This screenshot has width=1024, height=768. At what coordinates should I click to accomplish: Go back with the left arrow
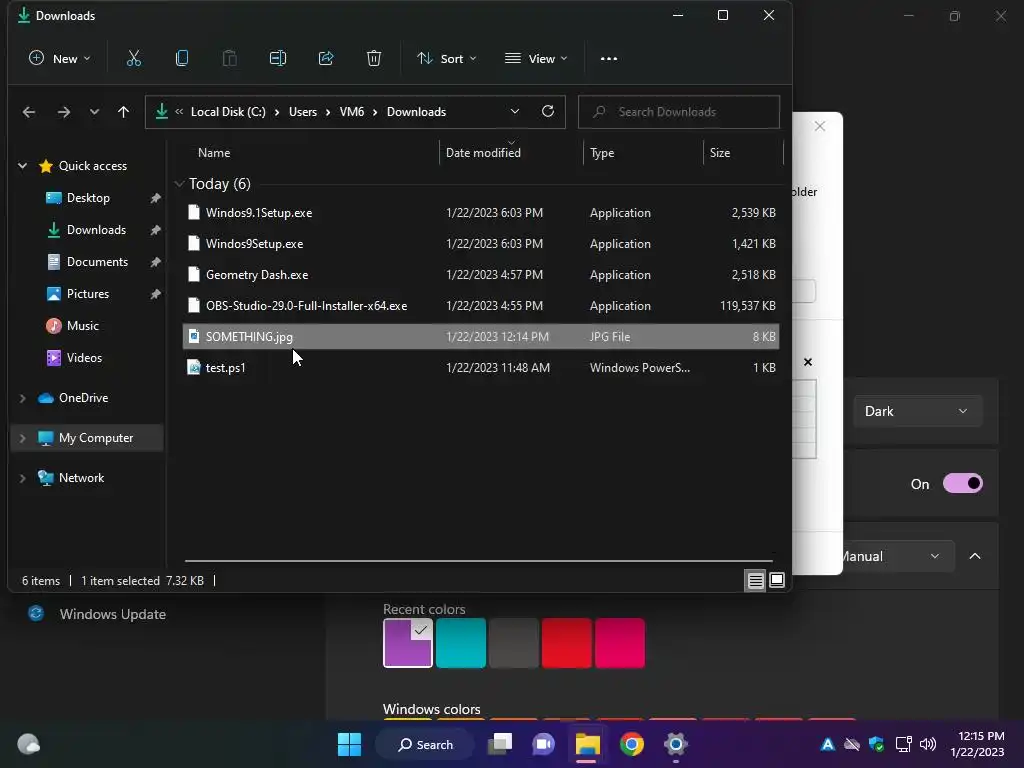[x=29, y=112]
